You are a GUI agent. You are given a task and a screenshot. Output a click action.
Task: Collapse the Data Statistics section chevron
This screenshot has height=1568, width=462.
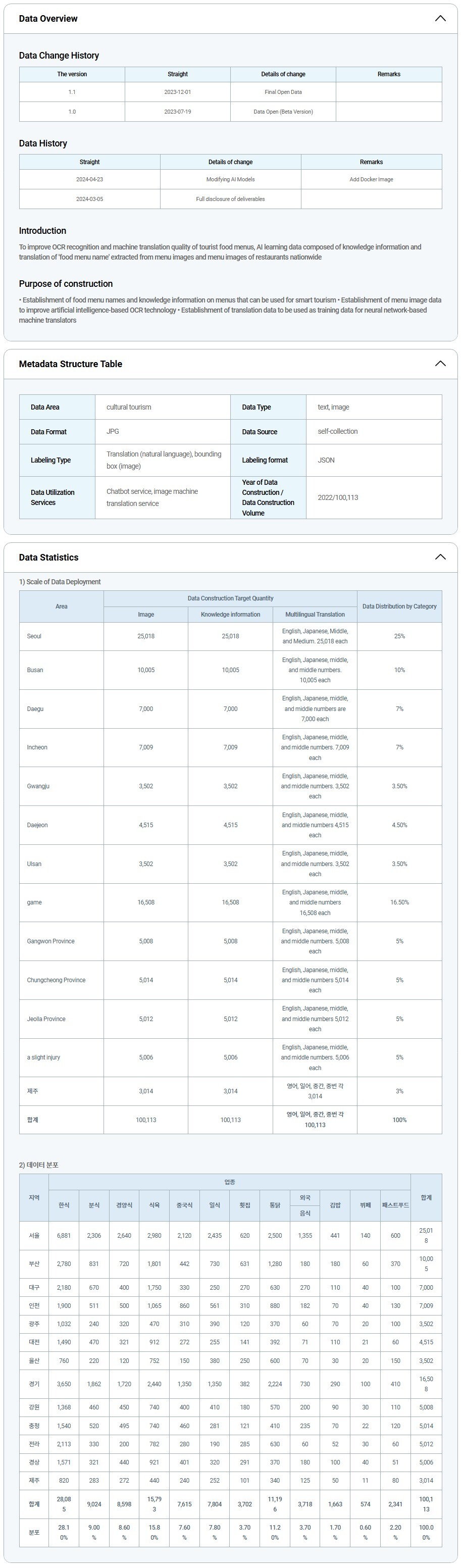(440, 557)
